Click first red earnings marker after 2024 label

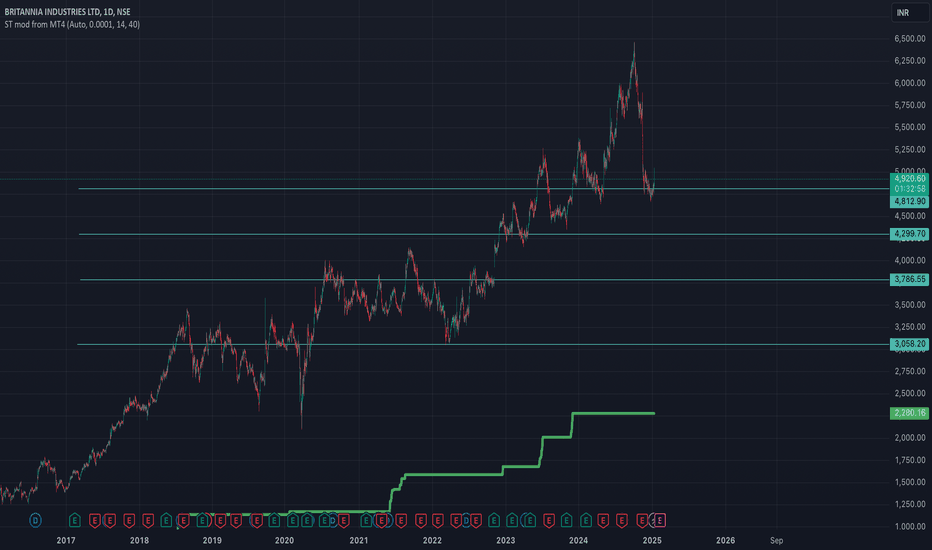coord(603,520)
